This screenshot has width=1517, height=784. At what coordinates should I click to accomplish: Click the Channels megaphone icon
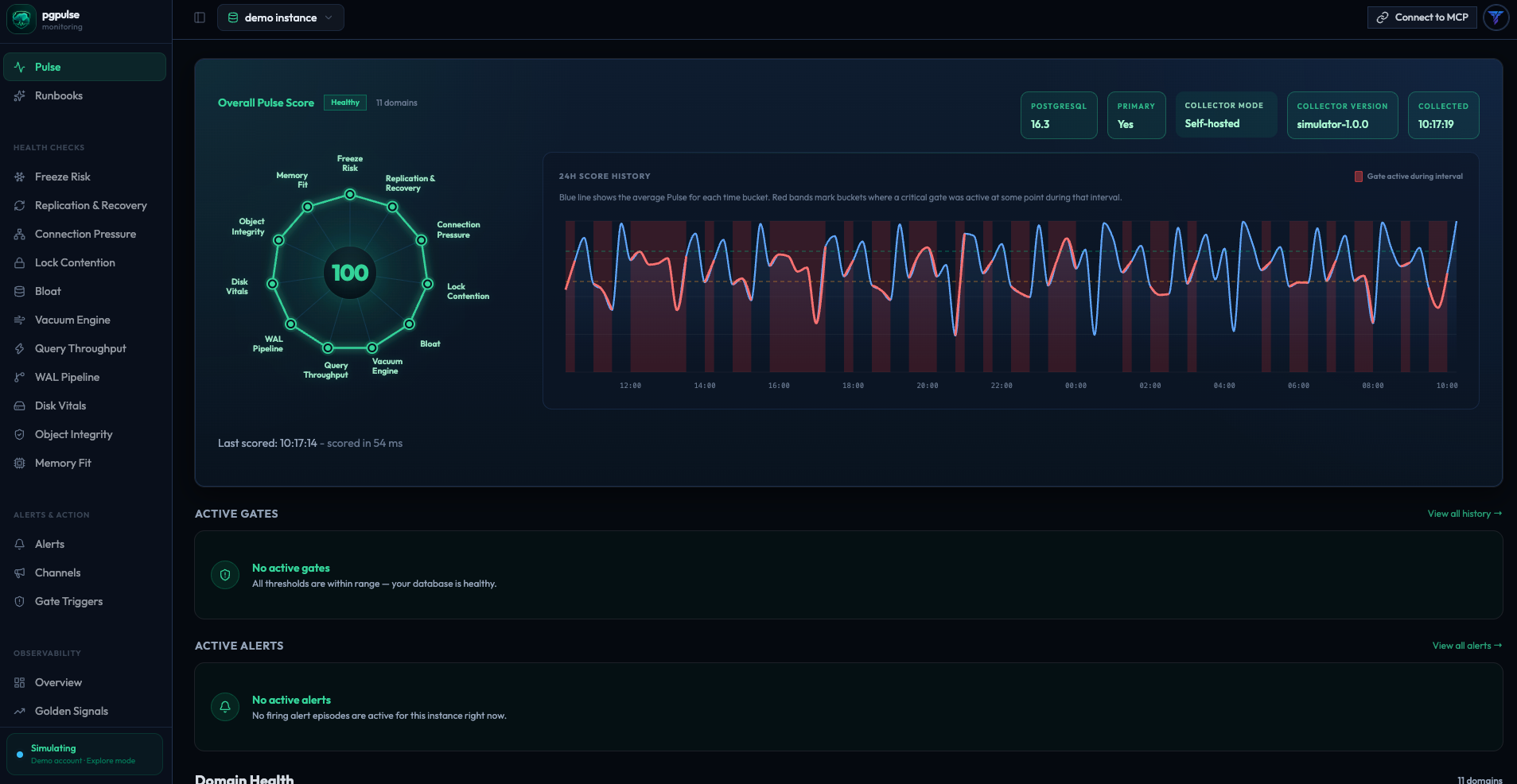click(20, 572)
